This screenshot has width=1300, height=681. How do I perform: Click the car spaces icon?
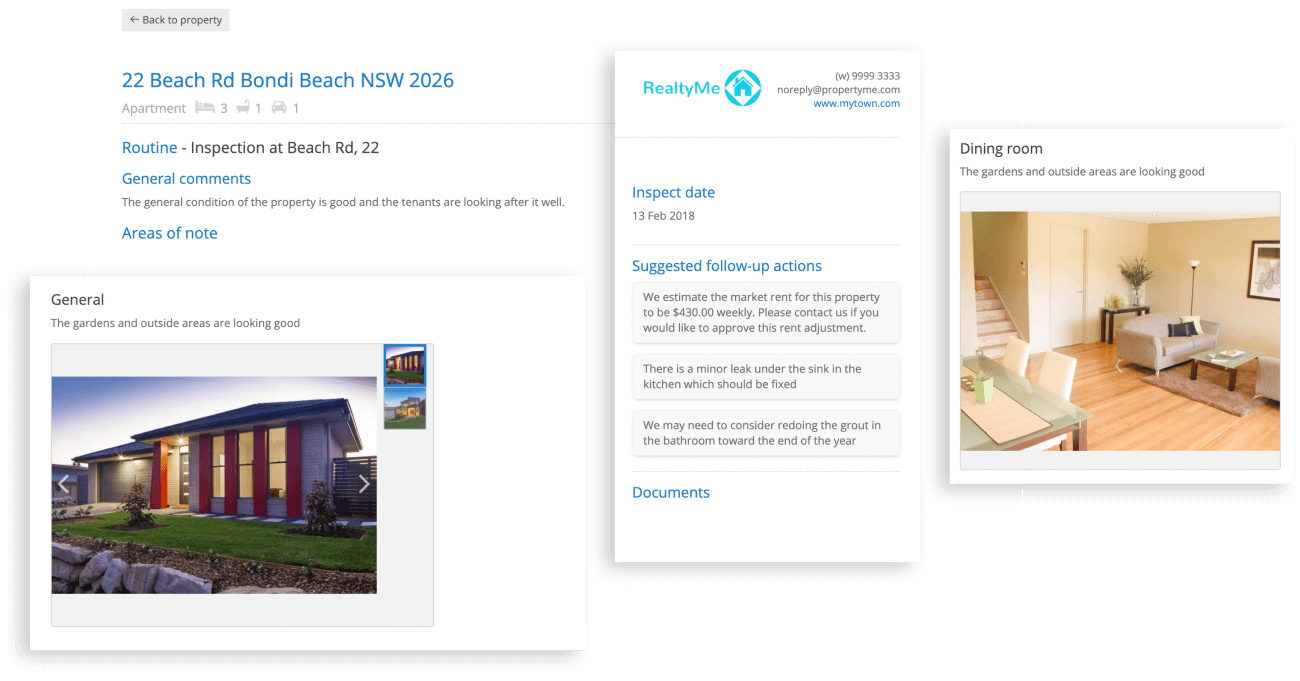click(279, 107)
